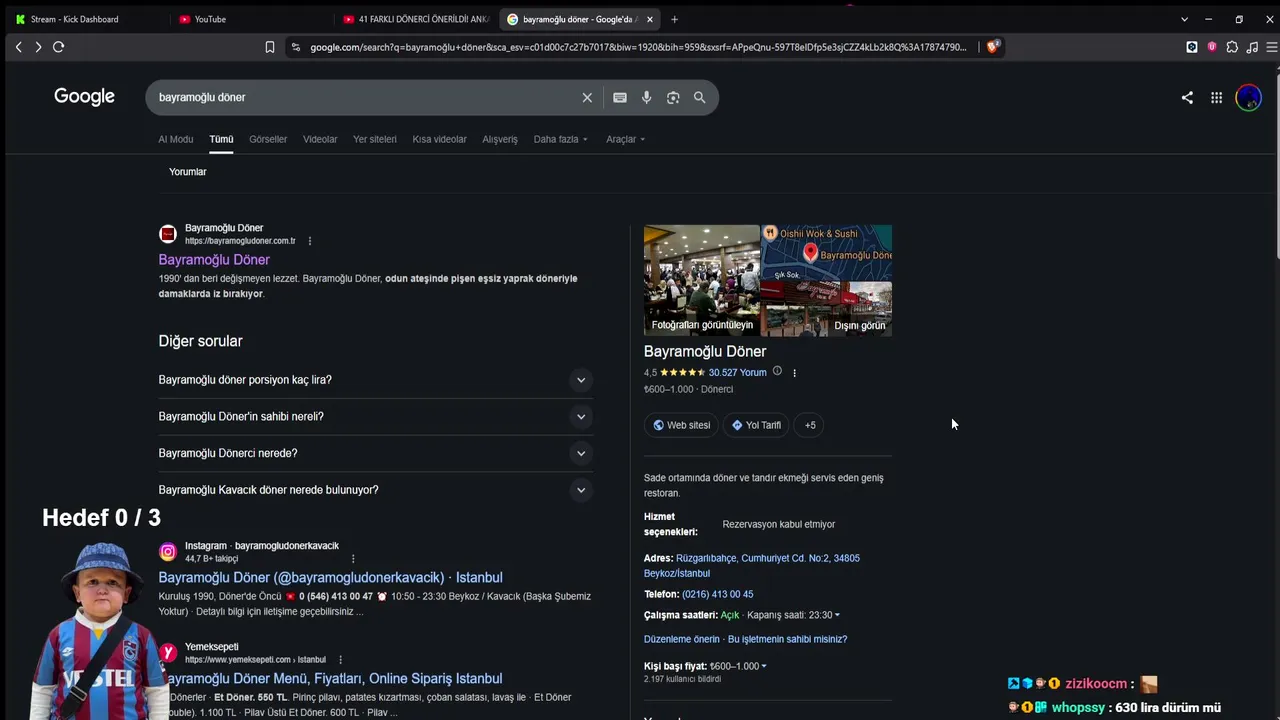Select the 'AI Modu' search tab

point(176,139)
